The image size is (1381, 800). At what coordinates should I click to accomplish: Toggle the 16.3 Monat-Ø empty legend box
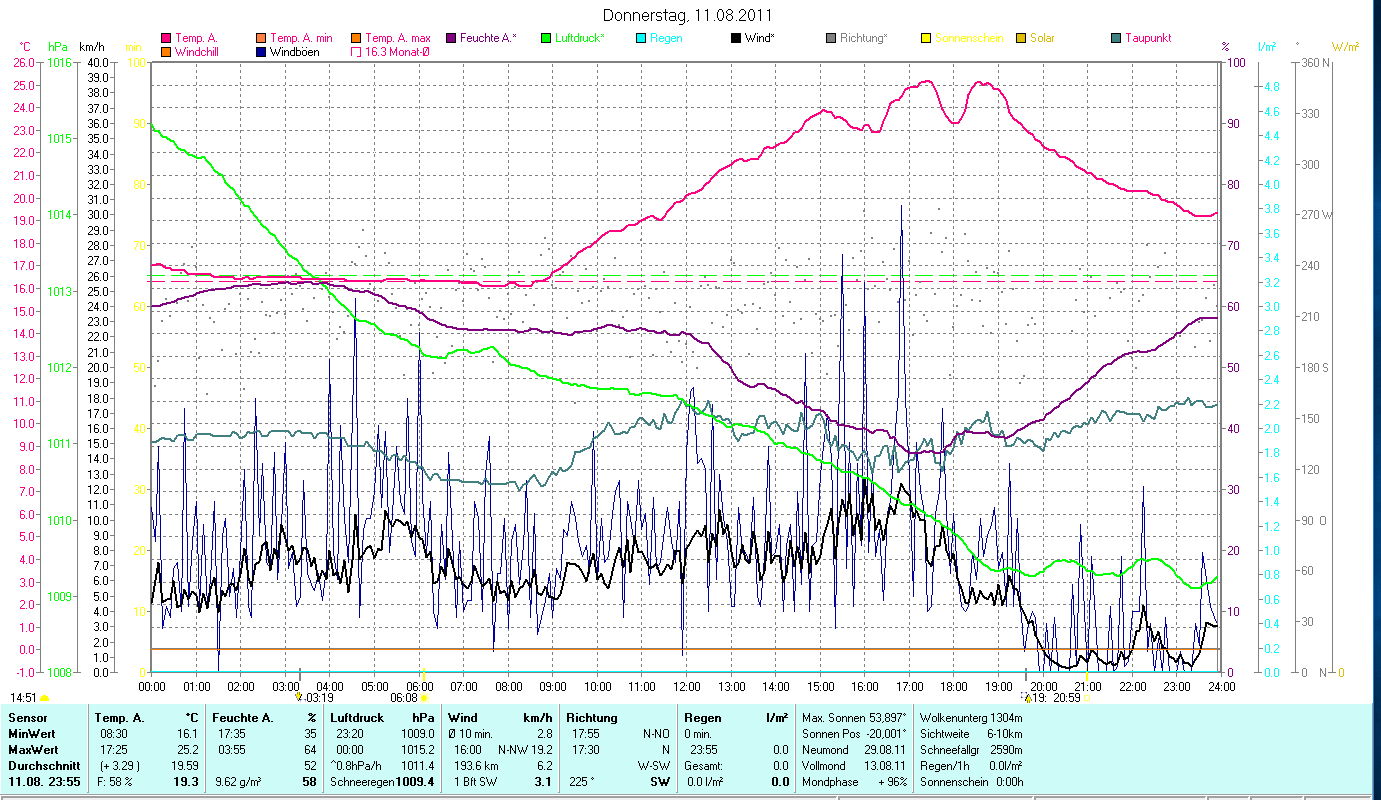tap(356, 51)
